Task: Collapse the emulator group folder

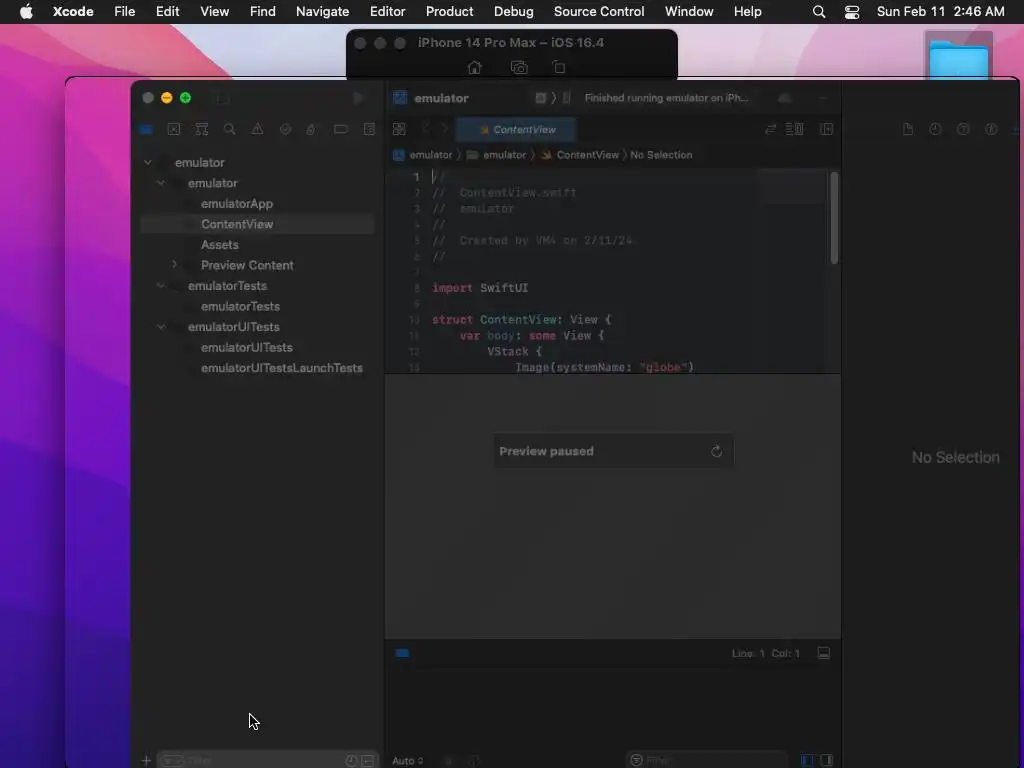Action: (161, 183)
